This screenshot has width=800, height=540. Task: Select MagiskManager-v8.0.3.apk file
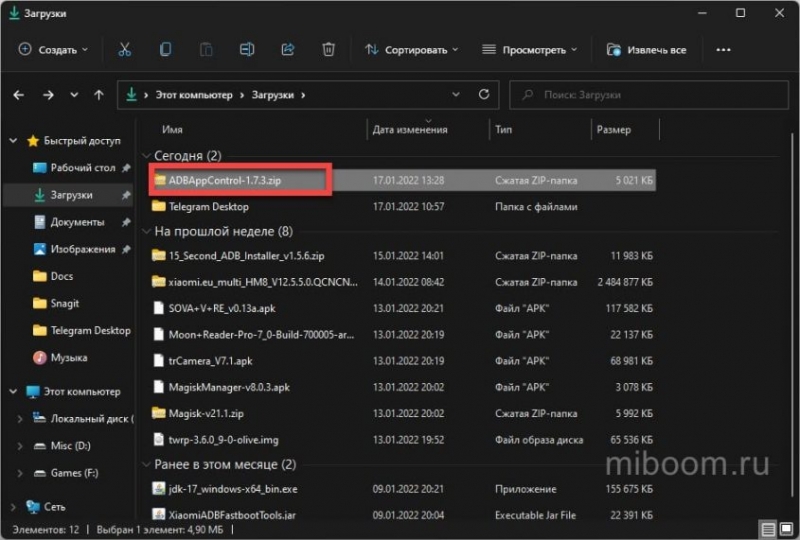403,387
